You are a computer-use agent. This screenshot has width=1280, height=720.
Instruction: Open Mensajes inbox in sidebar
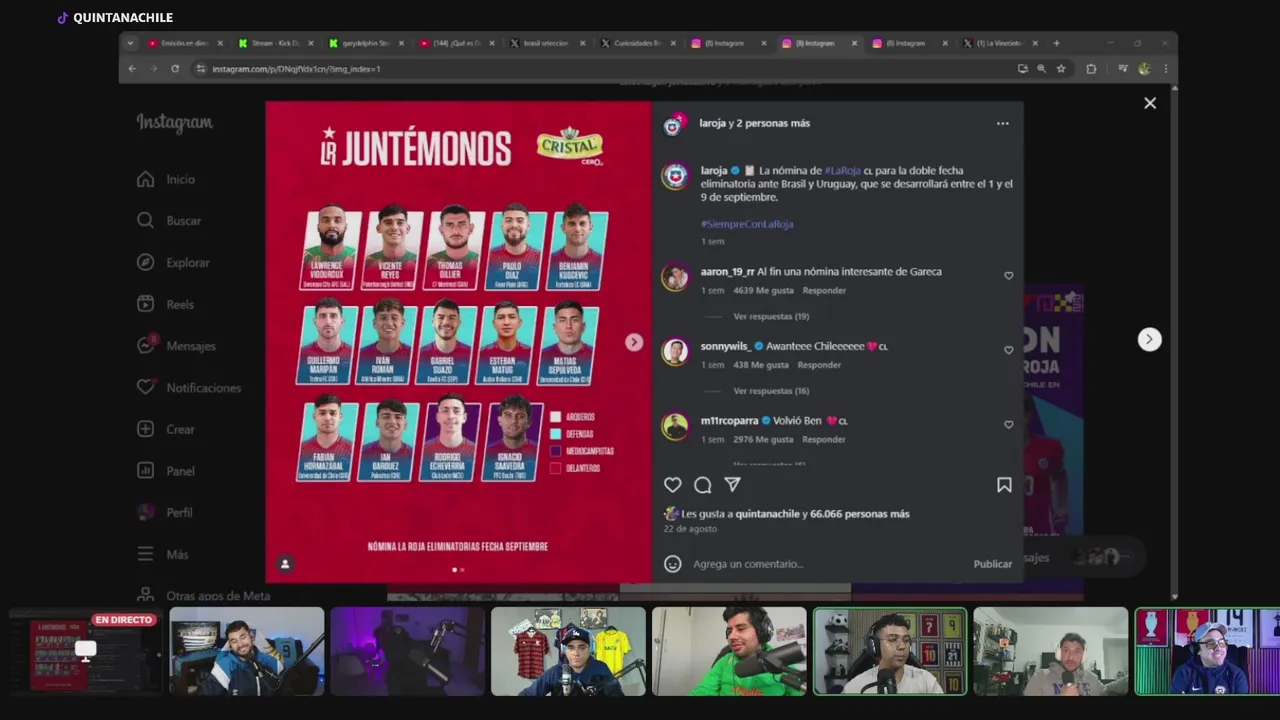pos(176,346)
